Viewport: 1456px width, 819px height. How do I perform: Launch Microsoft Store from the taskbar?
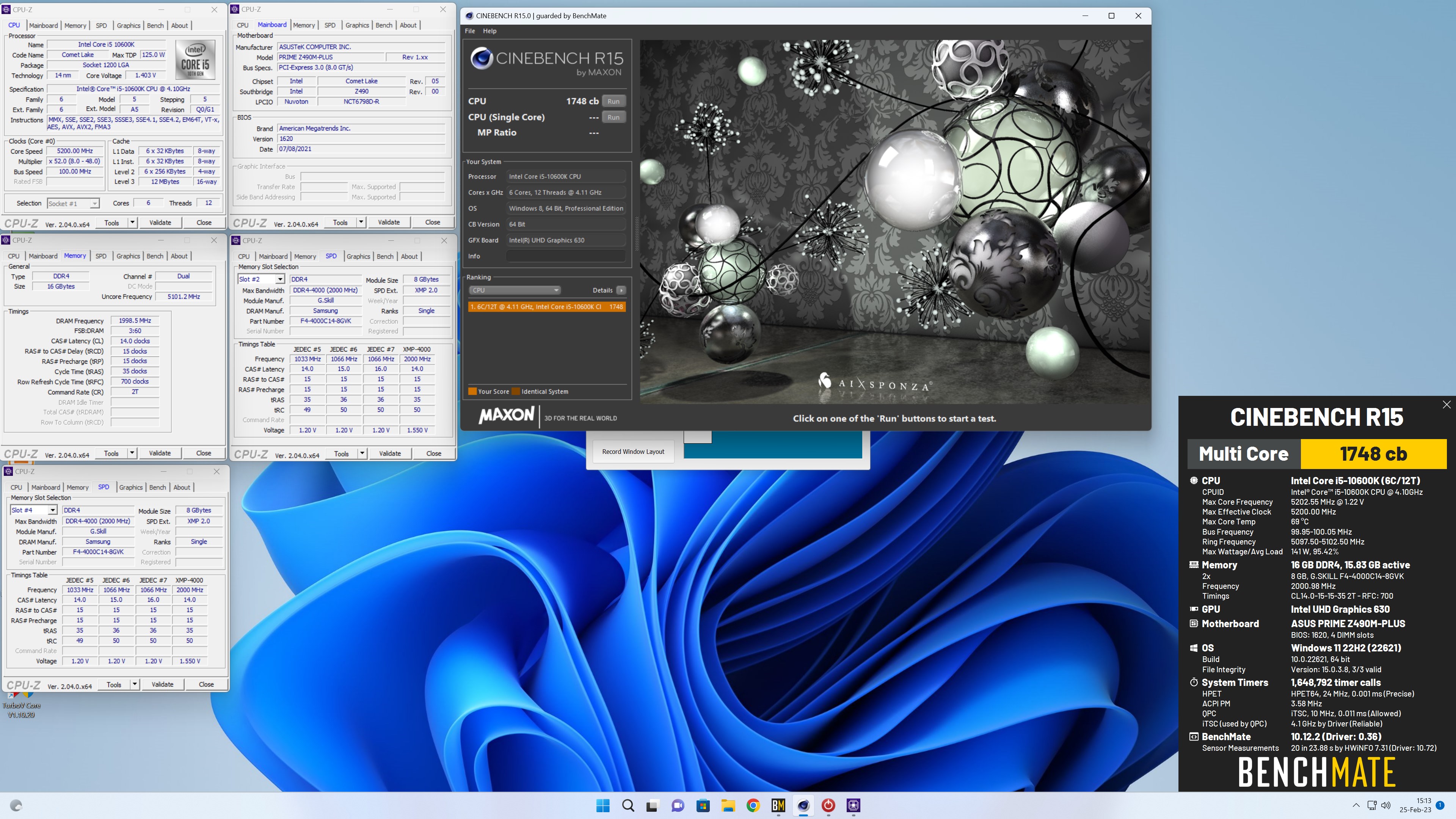tap(703, 805)
